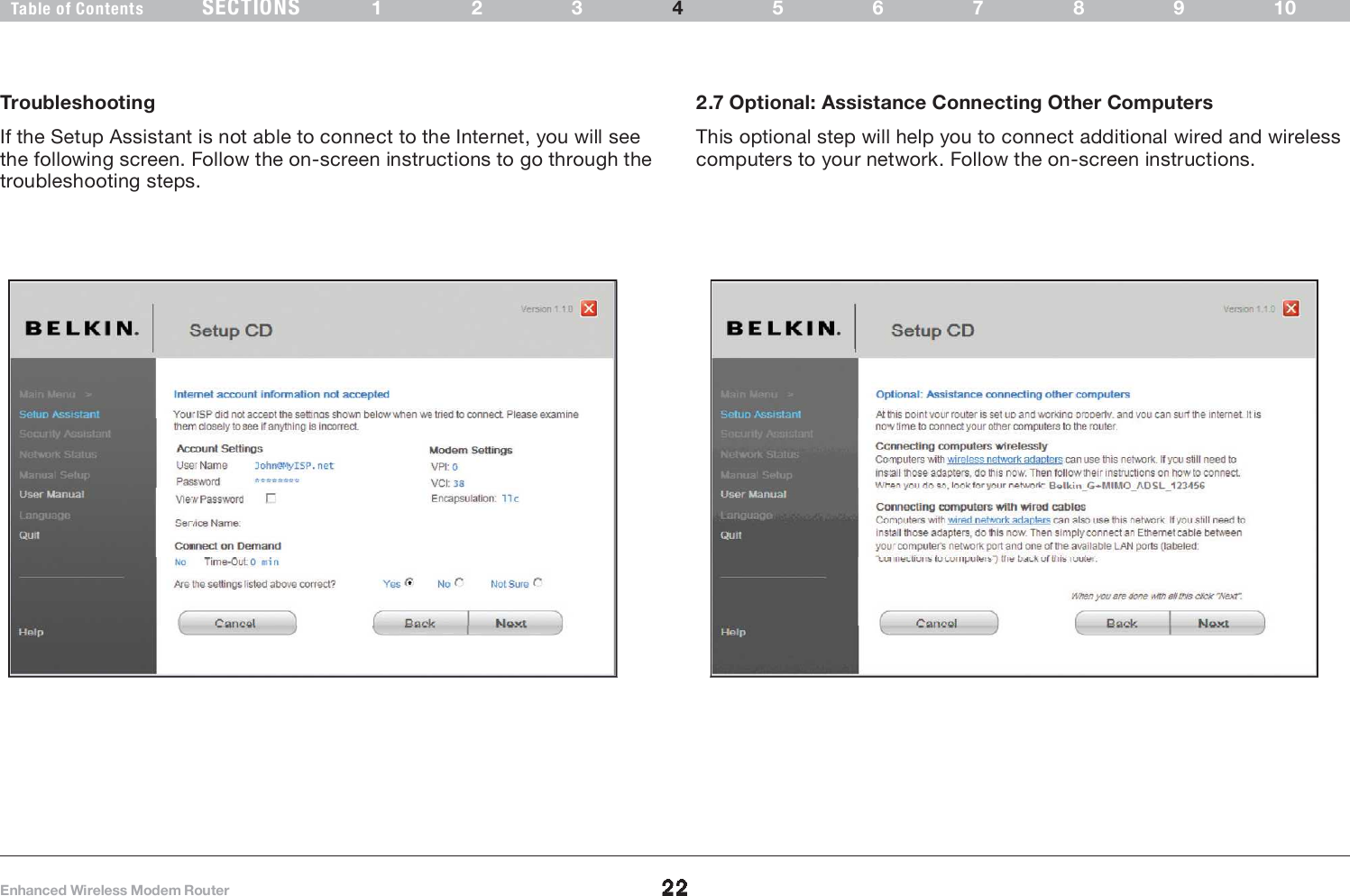Select Setup Assistant in left window sidebar

(60, 415)
